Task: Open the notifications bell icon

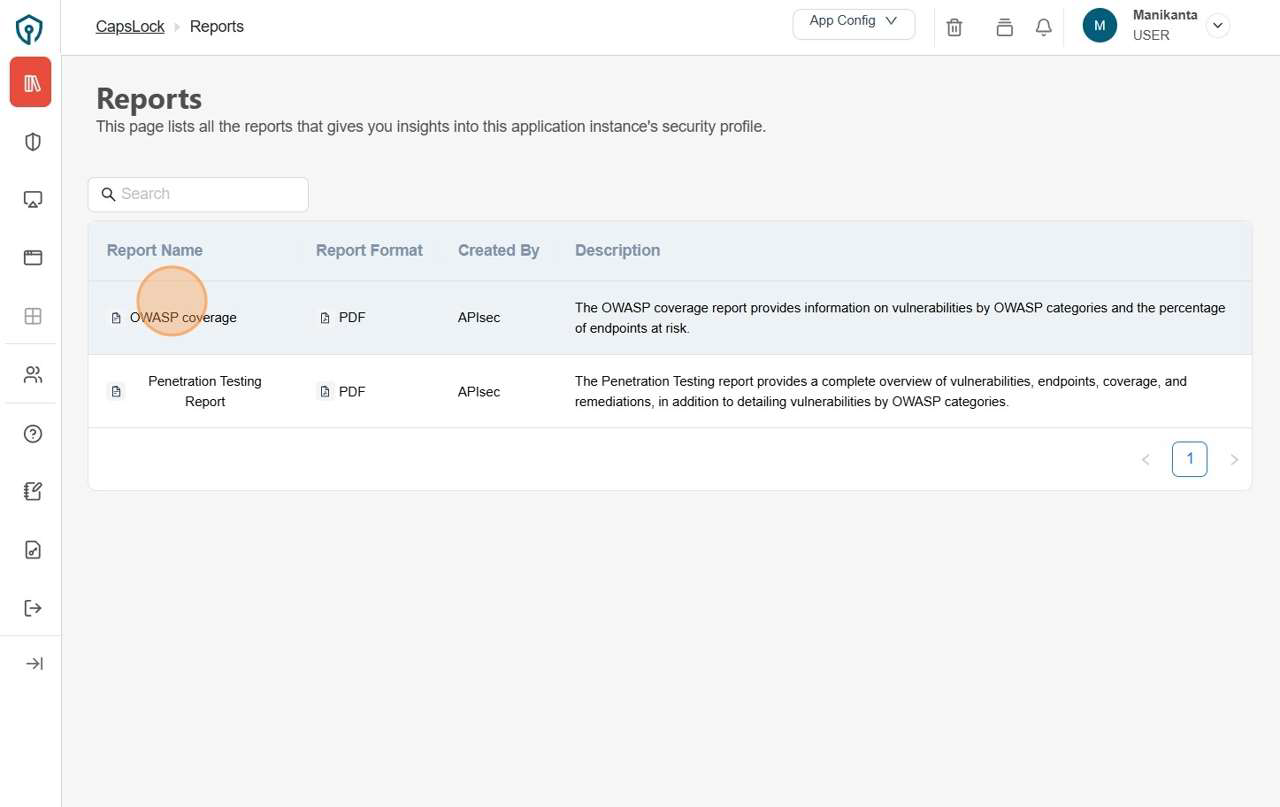Action: 1043,28
